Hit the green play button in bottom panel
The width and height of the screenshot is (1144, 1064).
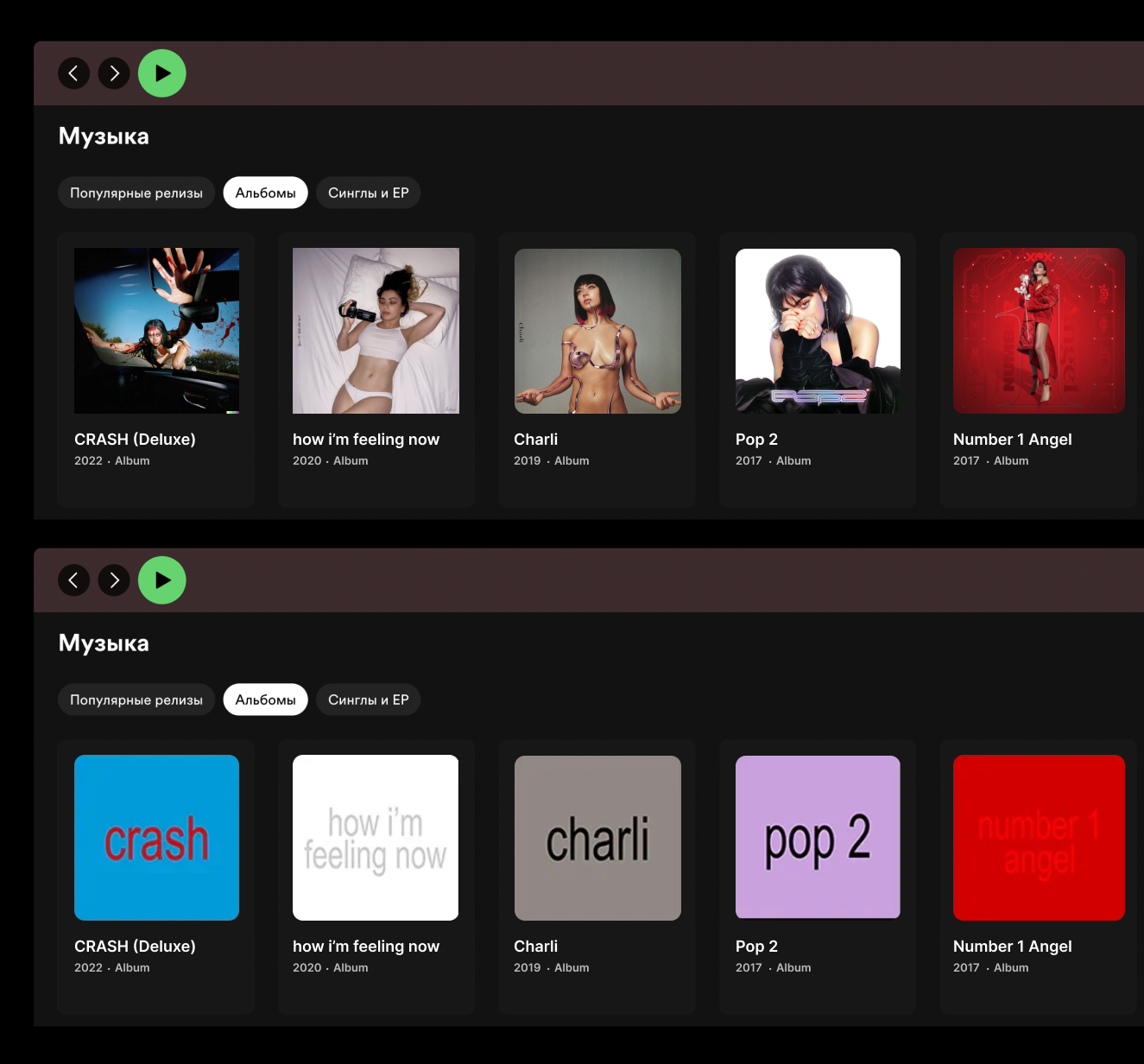[x=162, y=580]
